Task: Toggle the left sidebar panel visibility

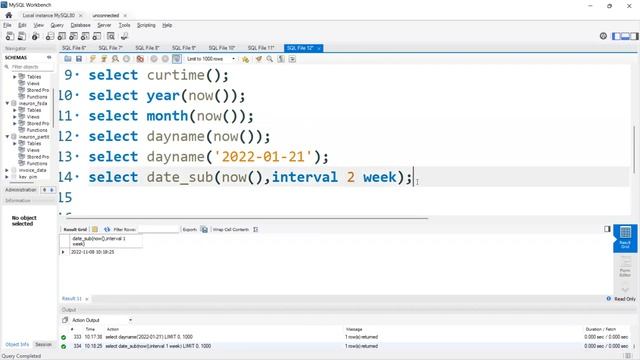Action: [616, 36]
